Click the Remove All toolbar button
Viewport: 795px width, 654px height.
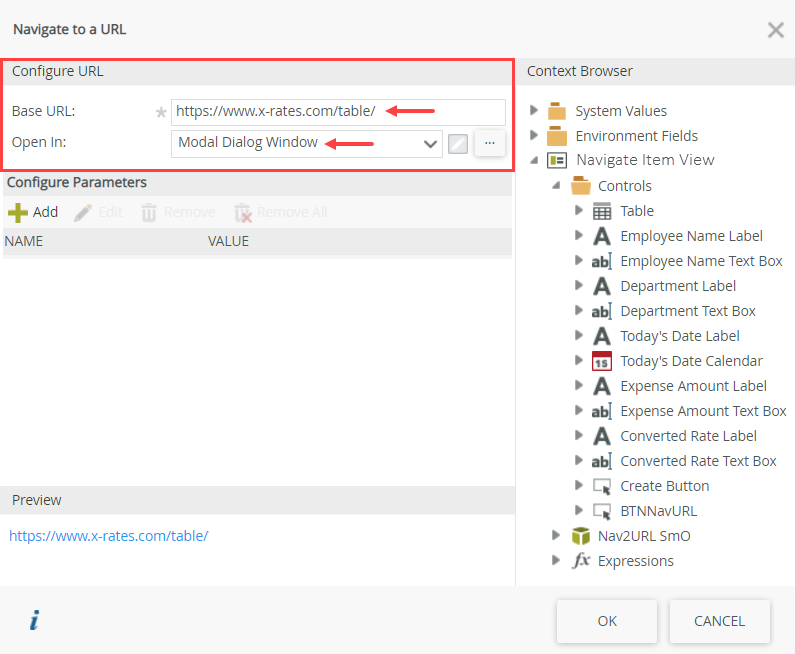[x=281, y=212]
